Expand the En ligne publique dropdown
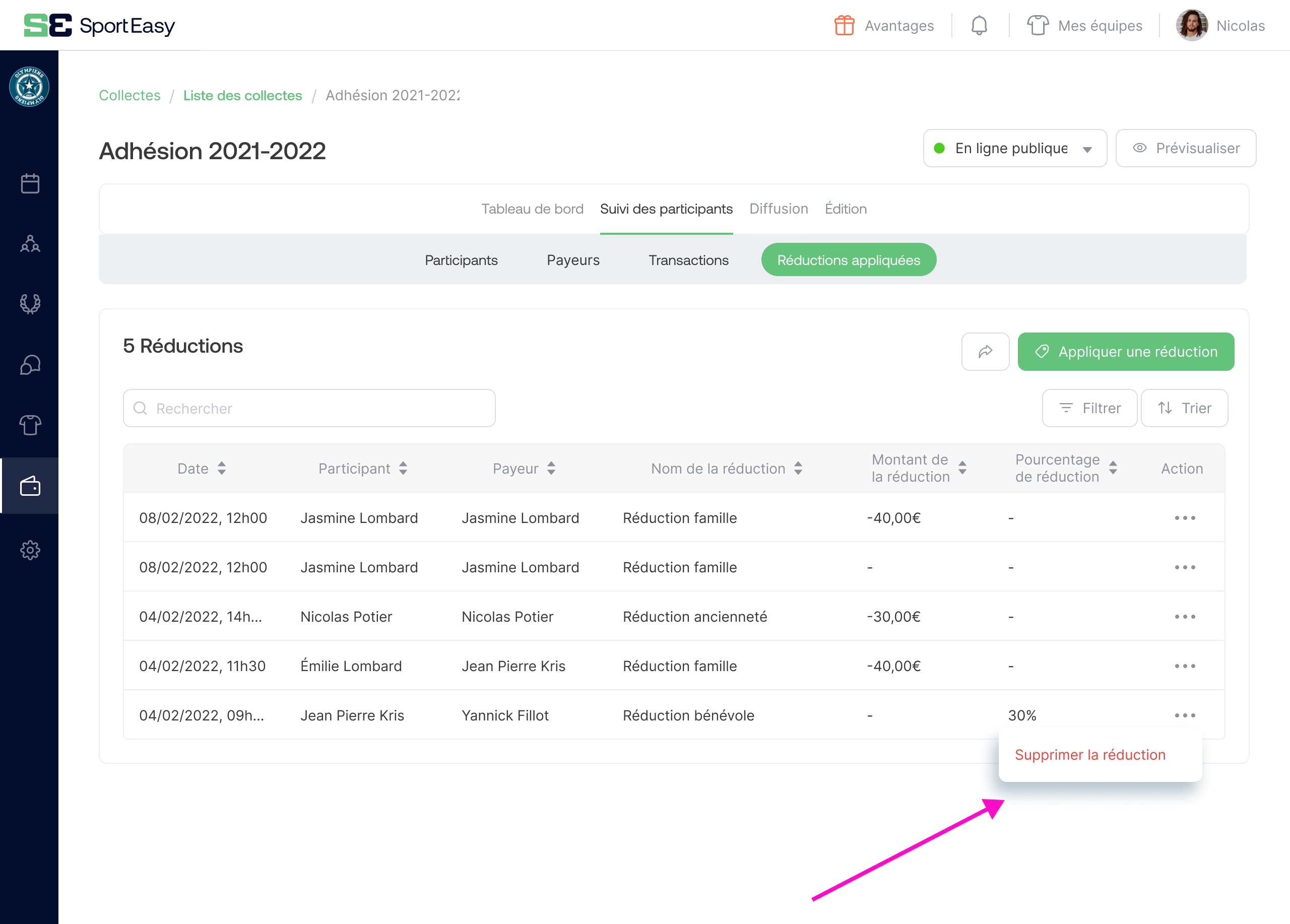 1014,149
